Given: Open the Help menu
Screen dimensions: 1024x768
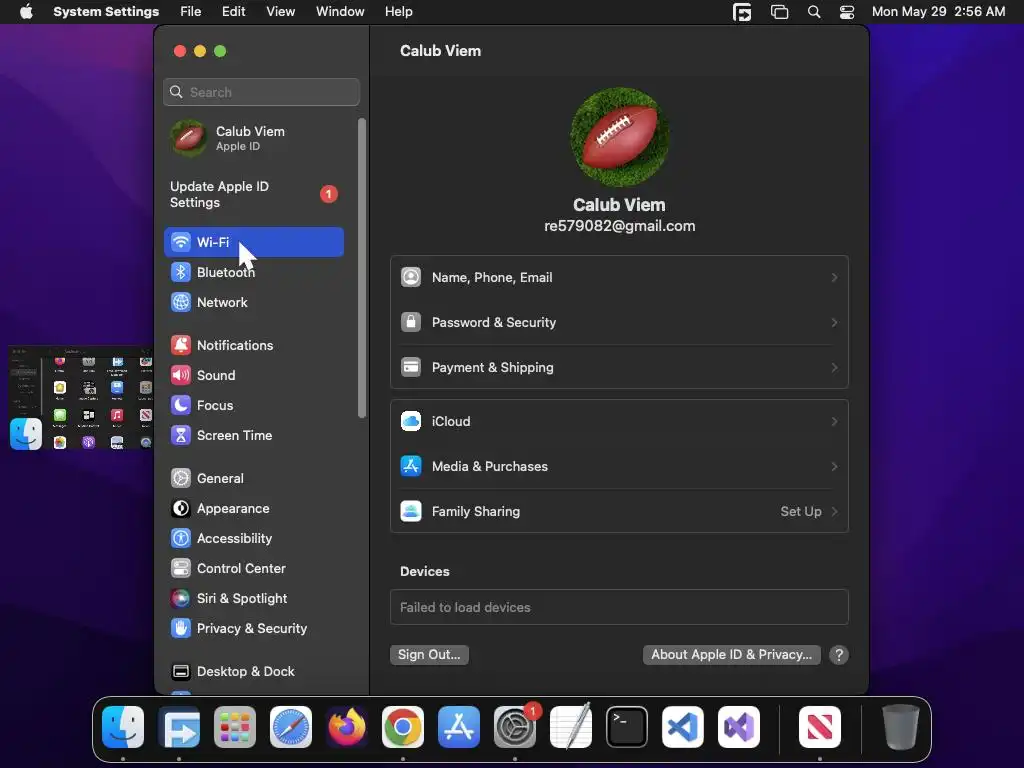Looking at the screenshot, I should [x=398, y=12].
